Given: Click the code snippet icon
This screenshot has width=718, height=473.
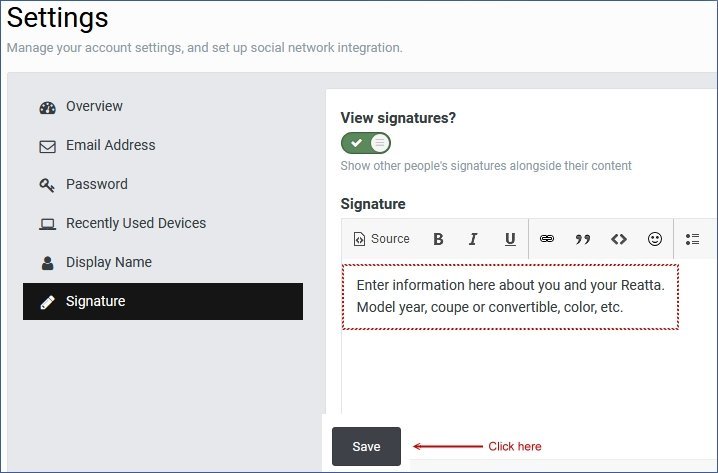Looking at the screenshot, I should (x=619, y=239).
